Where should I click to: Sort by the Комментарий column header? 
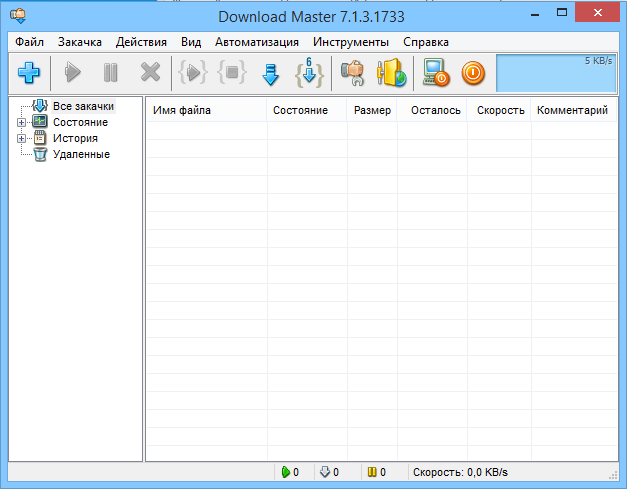pyautogui.click(x=573, y=110)
